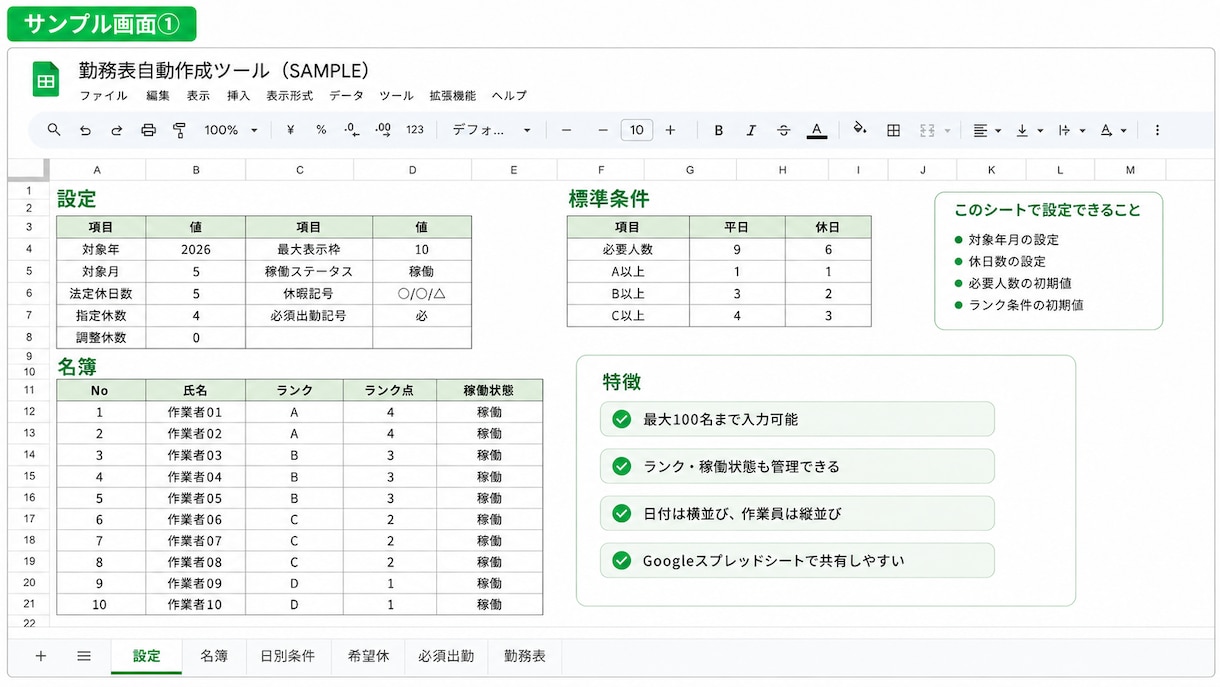Screen dimensions: 1220x687
Task: Open the fill color picker
Action: coord(859,129)
